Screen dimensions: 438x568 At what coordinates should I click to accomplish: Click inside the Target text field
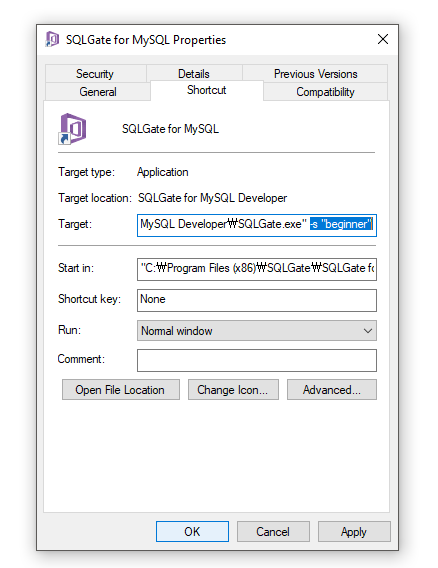coord(257,225)
